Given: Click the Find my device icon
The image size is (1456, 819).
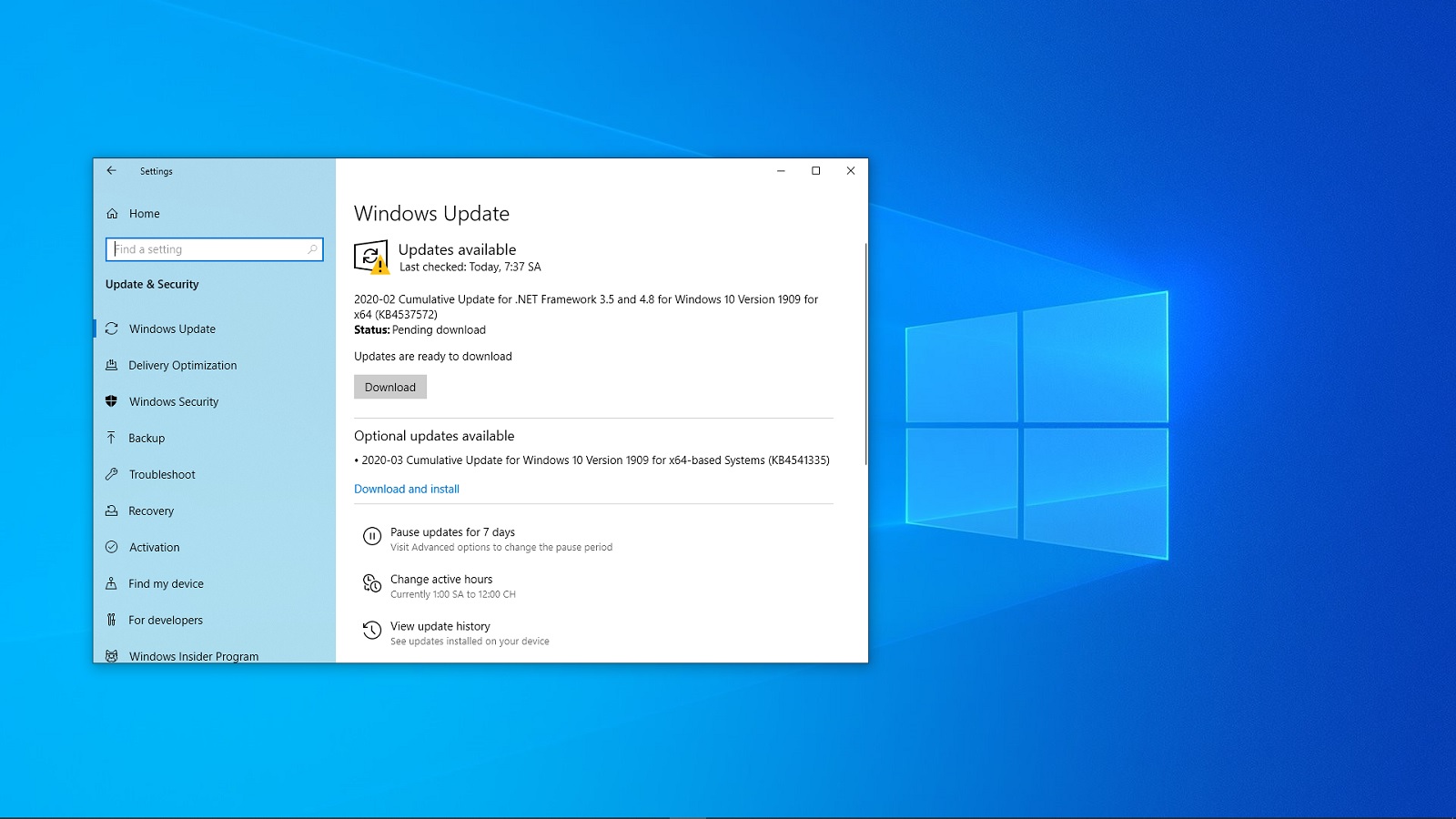Looking at the screenshot, I should click(111, 583).
